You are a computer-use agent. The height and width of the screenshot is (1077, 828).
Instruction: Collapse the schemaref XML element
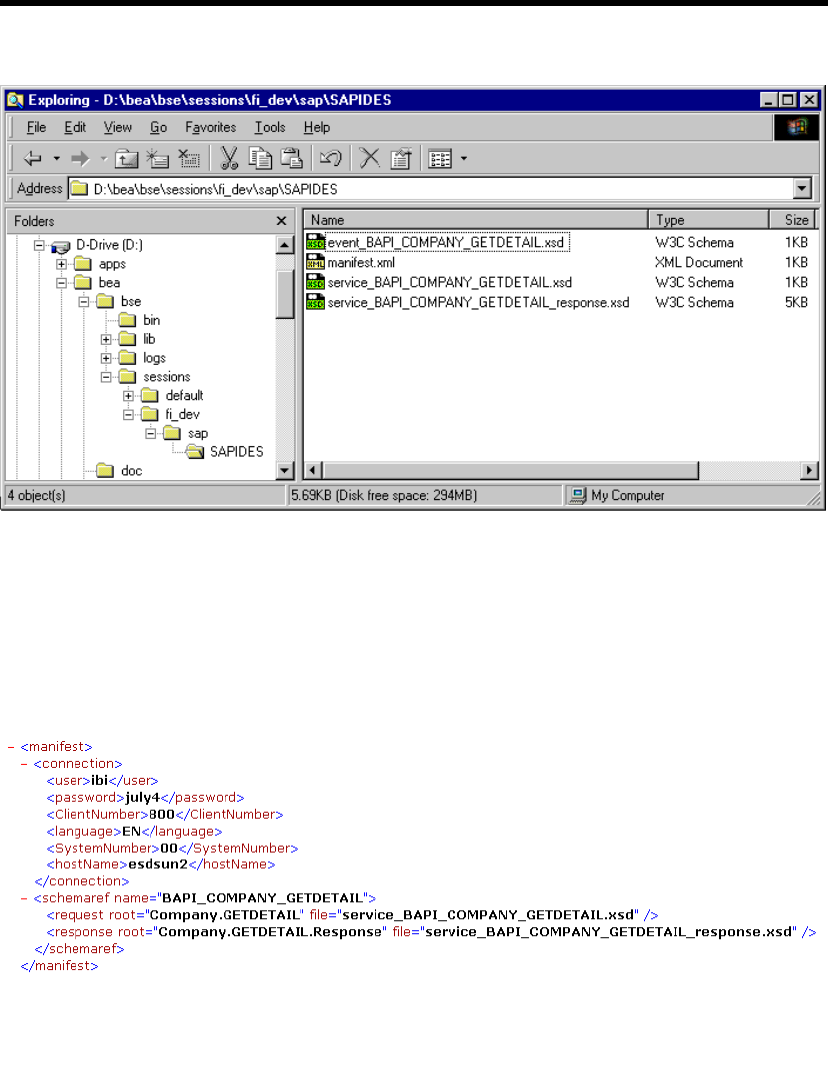tap(24, 898)
